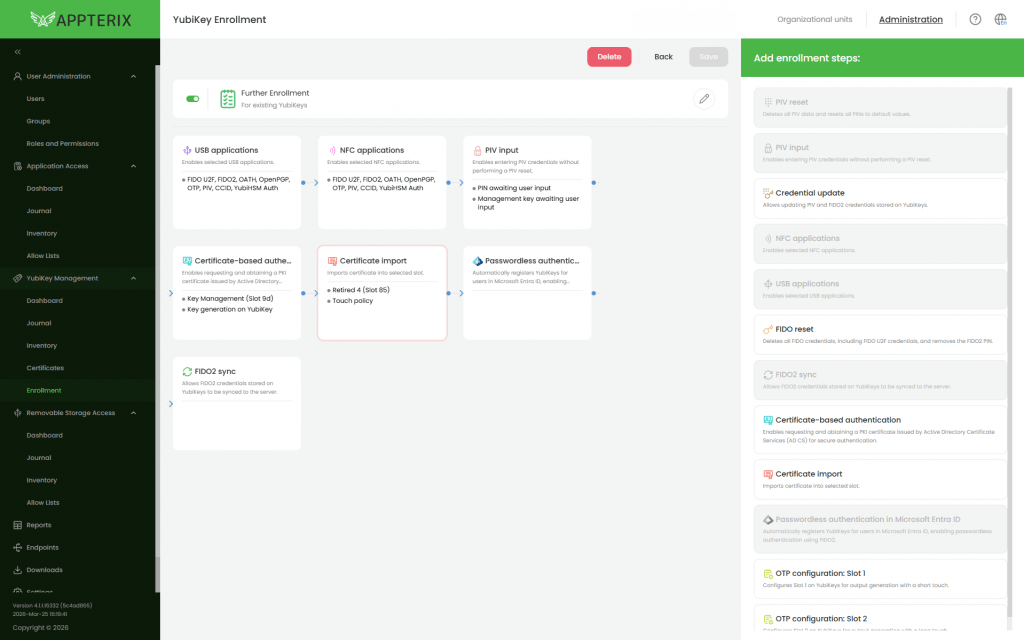This screenshot has width=1024, height=640.
Task: Collapse the User Administration section
Action: point(133,76)
